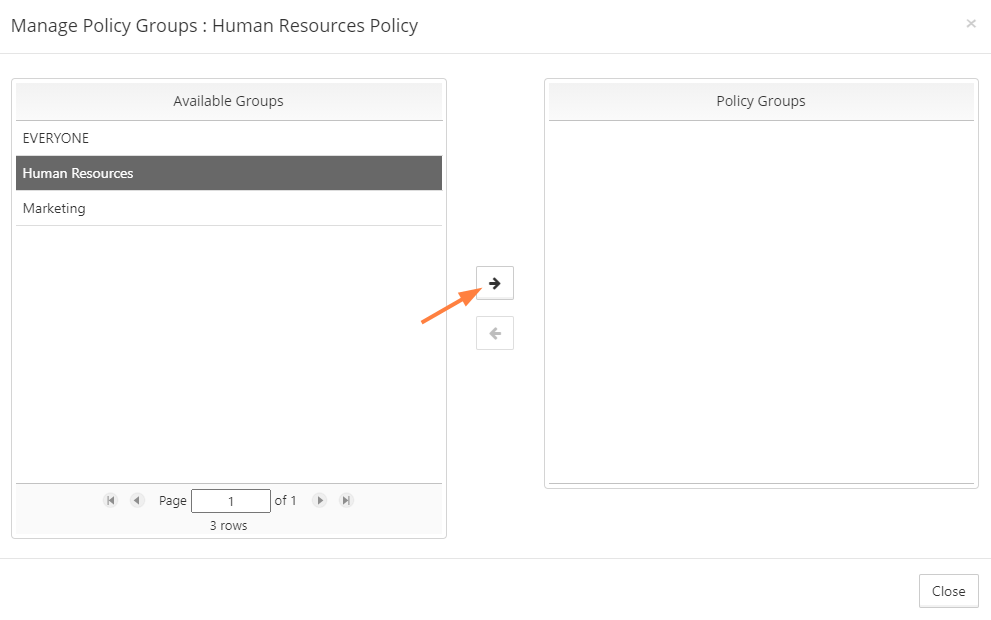
Task: Click the Manage Policy Groups dialog title
Action: pos(214,26)
